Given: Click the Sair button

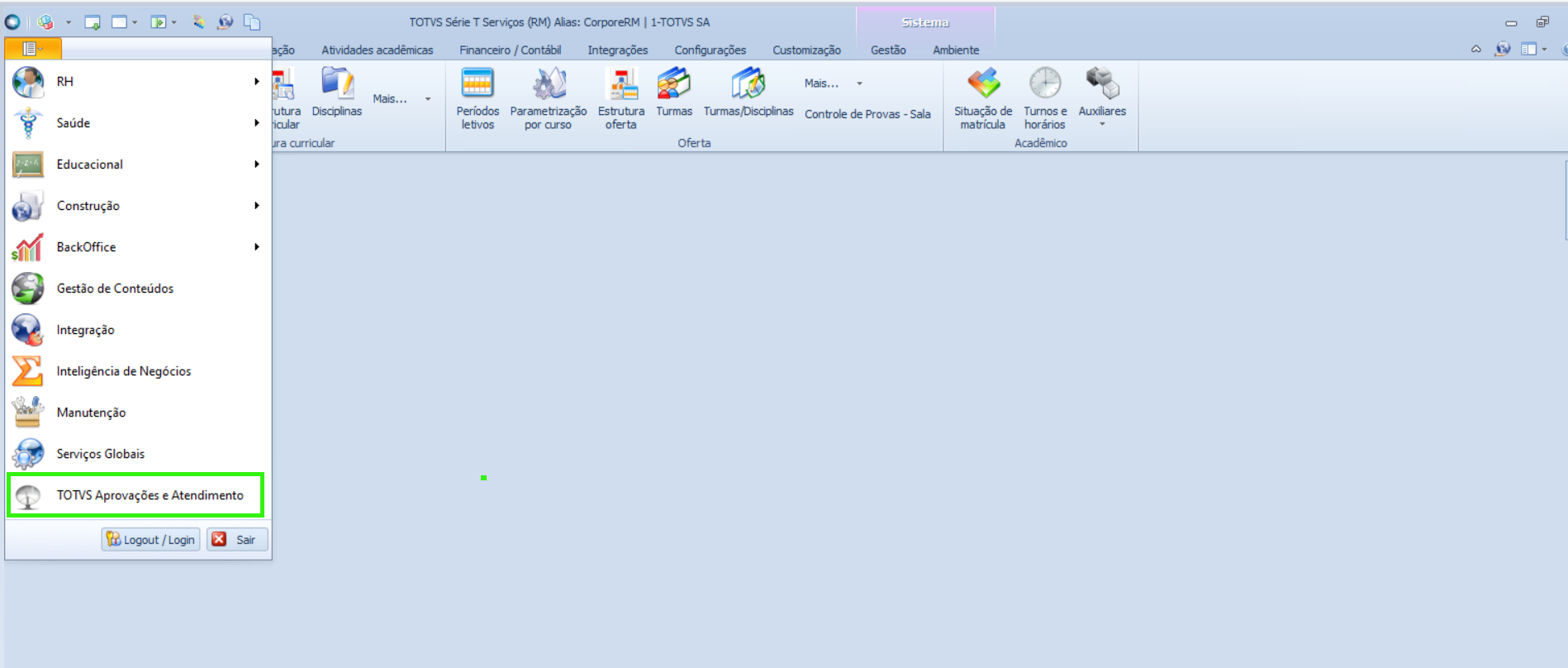Looking at the screenshot, I should [x=237, y=540].
